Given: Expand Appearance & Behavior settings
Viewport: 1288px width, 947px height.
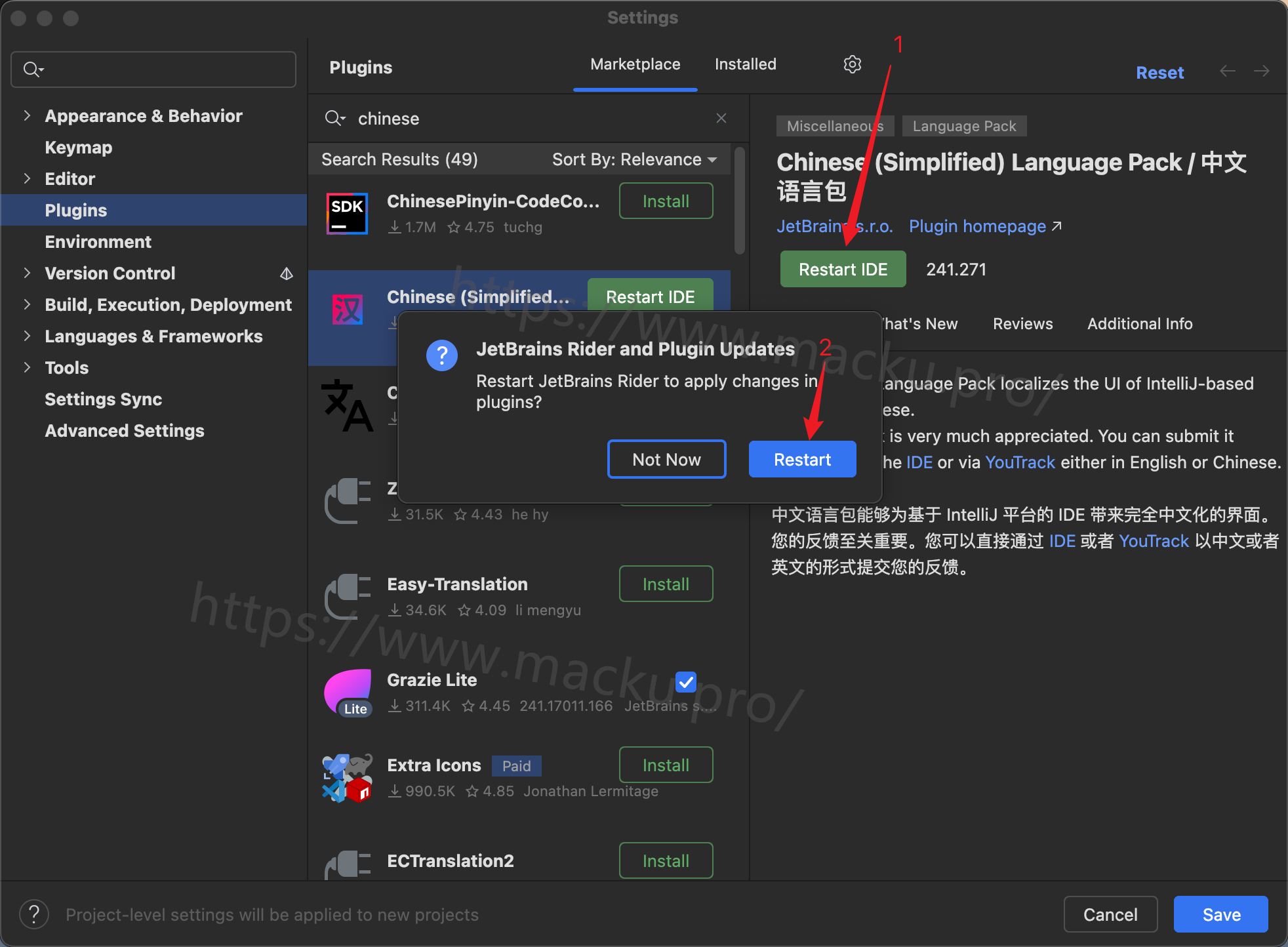Looking at the screenshot, I should [x=27, y=115].
